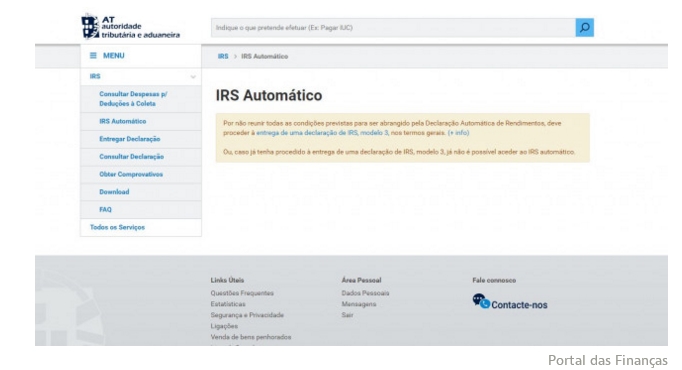This screenshot has width=682, height=370.
Task: Open Venda de bens penhorados link
Action: click(251, 337)
